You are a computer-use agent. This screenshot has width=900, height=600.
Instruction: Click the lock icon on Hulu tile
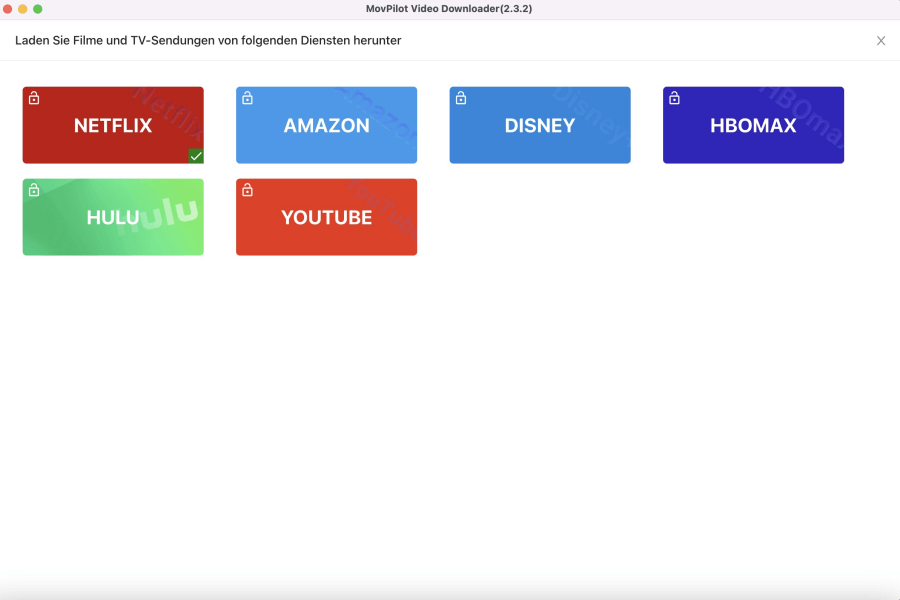34,190
